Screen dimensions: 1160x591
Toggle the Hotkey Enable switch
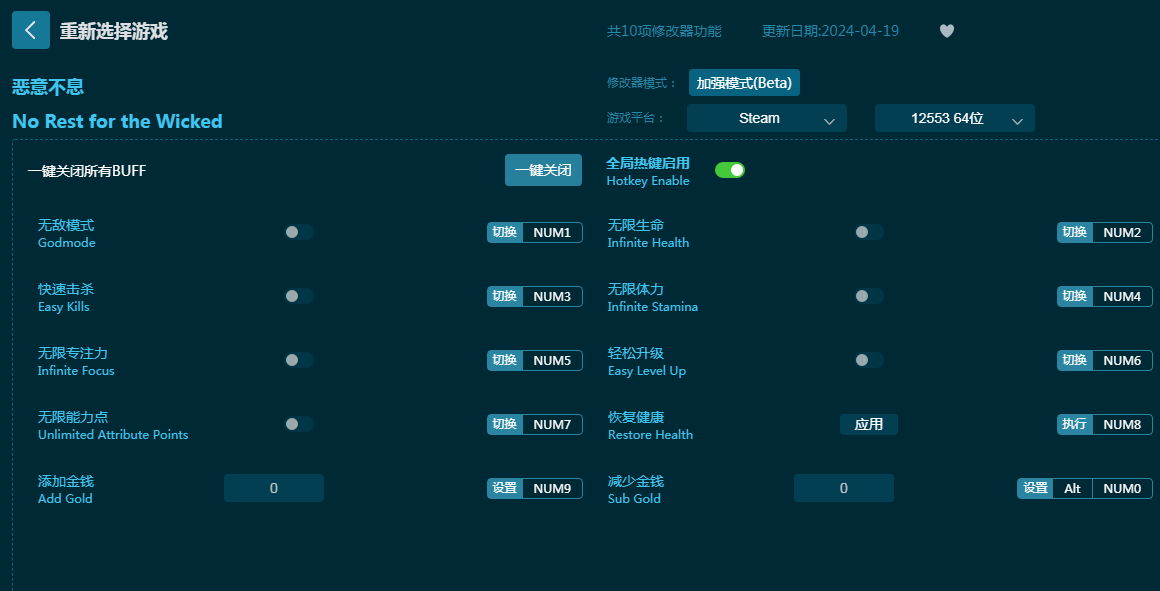pyautogui.click(x=729, y=170)
